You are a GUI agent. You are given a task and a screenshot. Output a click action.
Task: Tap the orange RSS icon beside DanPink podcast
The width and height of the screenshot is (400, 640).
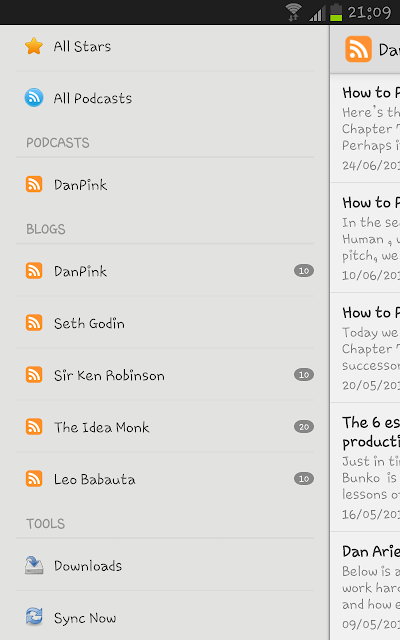[34, 184]
